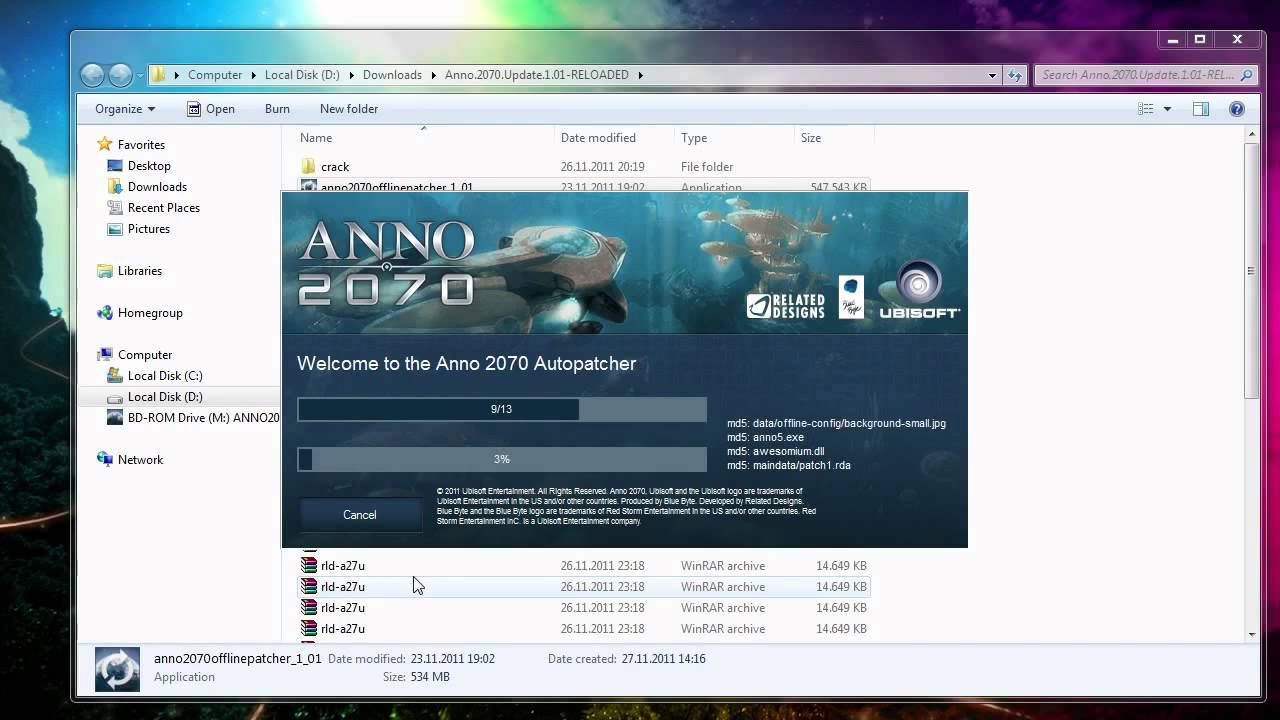This screenshot has width=1280, height=720.
Task: Toggle the preview pane icon
Action: pyautogui.click(x=1201, y=109)
